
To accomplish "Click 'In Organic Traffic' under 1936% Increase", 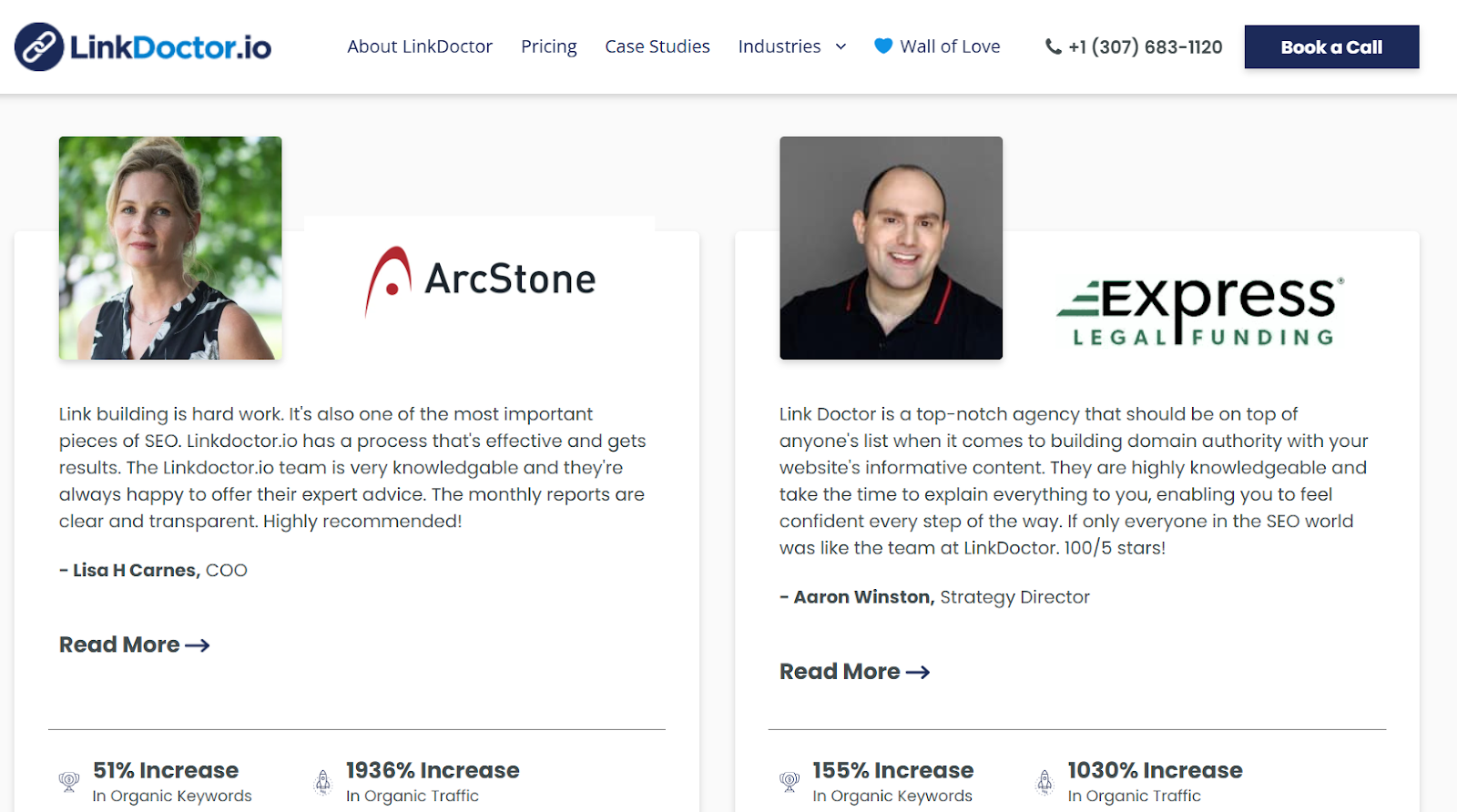I will pos(413,796).
